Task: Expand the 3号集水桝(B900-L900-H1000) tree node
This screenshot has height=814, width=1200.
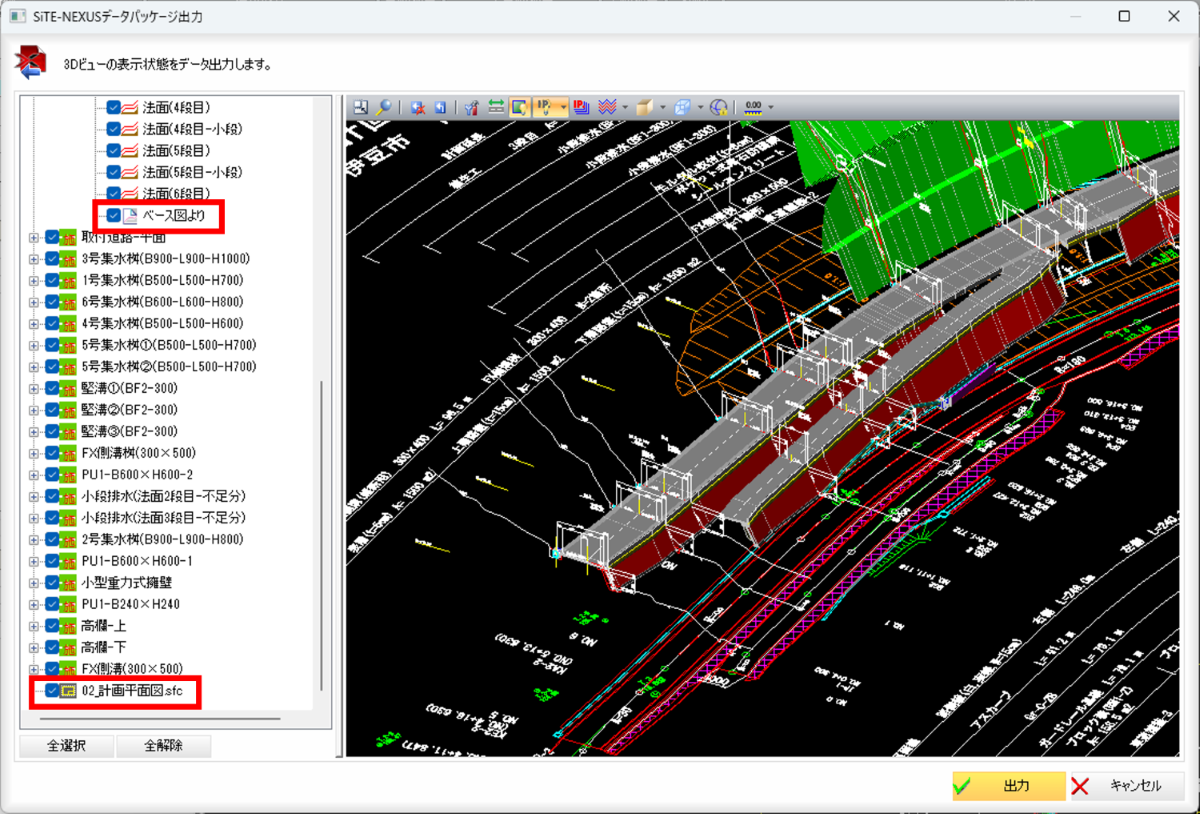Action: [x=34, y=259]
